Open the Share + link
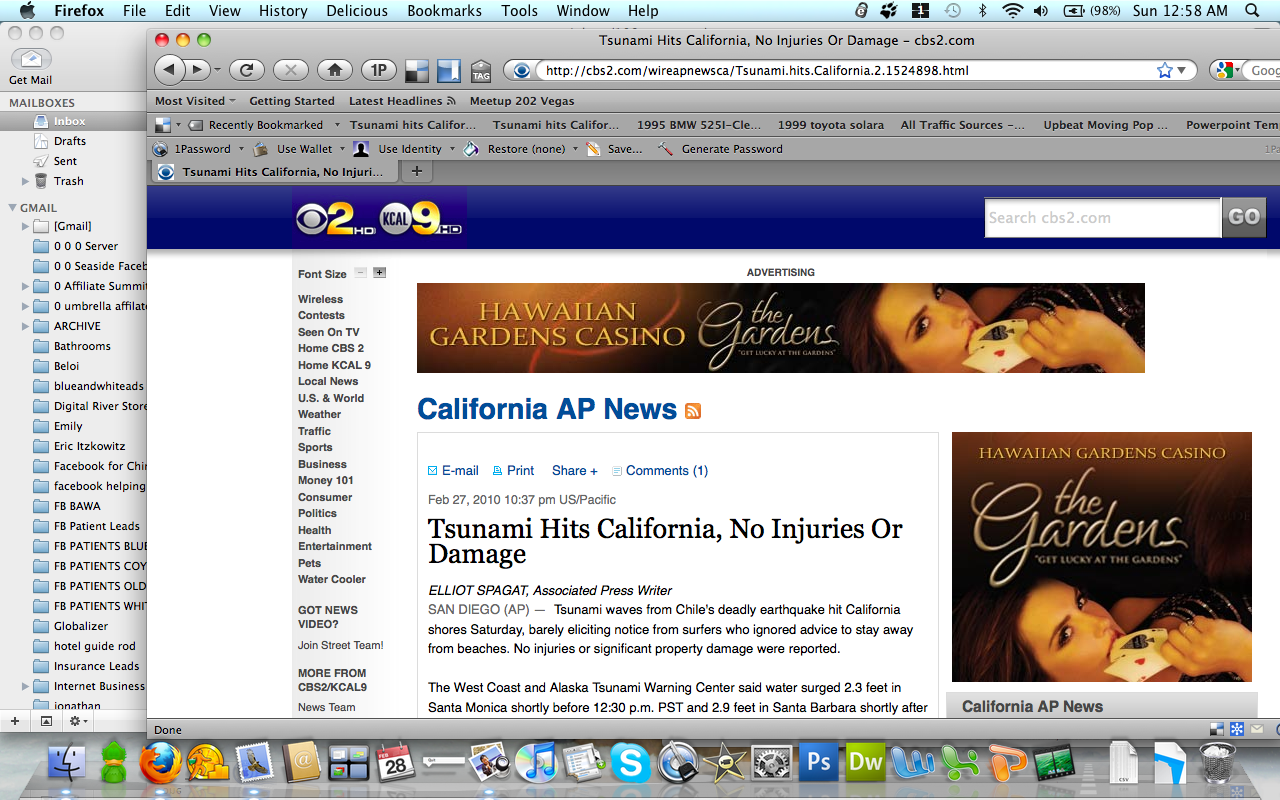 (x=575, y=470)
